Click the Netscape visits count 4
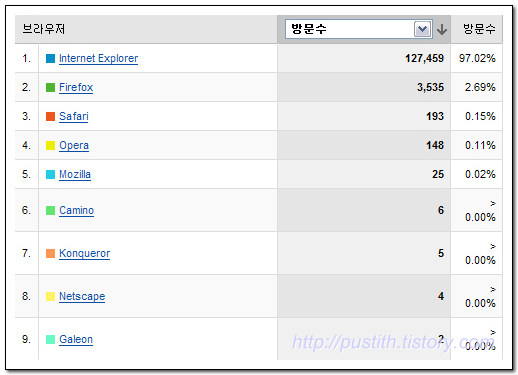This screenshot has width=518, height=375. 441,296
